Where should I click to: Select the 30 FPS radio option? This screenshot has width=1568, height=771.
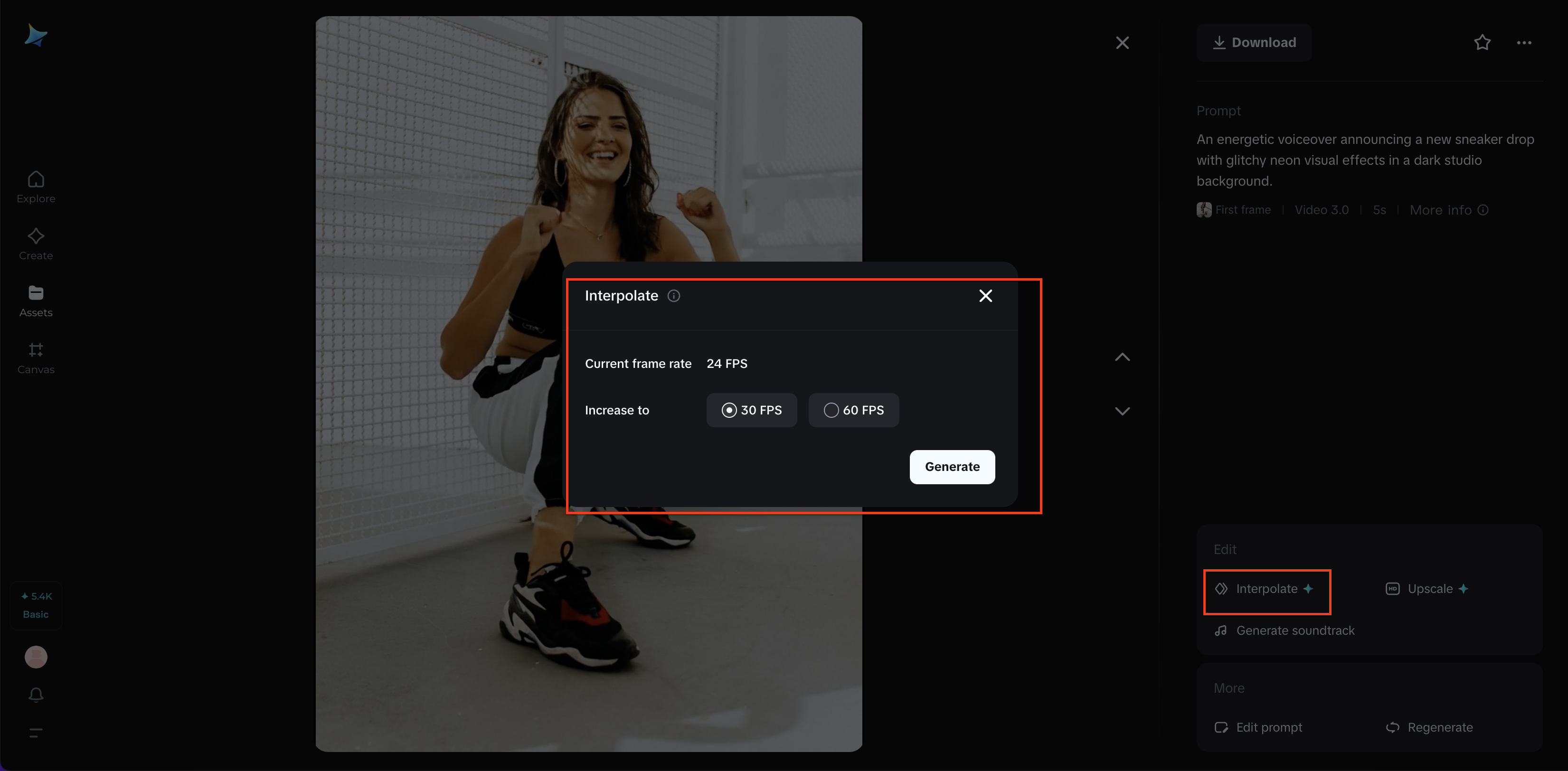(x=751, y=410)
